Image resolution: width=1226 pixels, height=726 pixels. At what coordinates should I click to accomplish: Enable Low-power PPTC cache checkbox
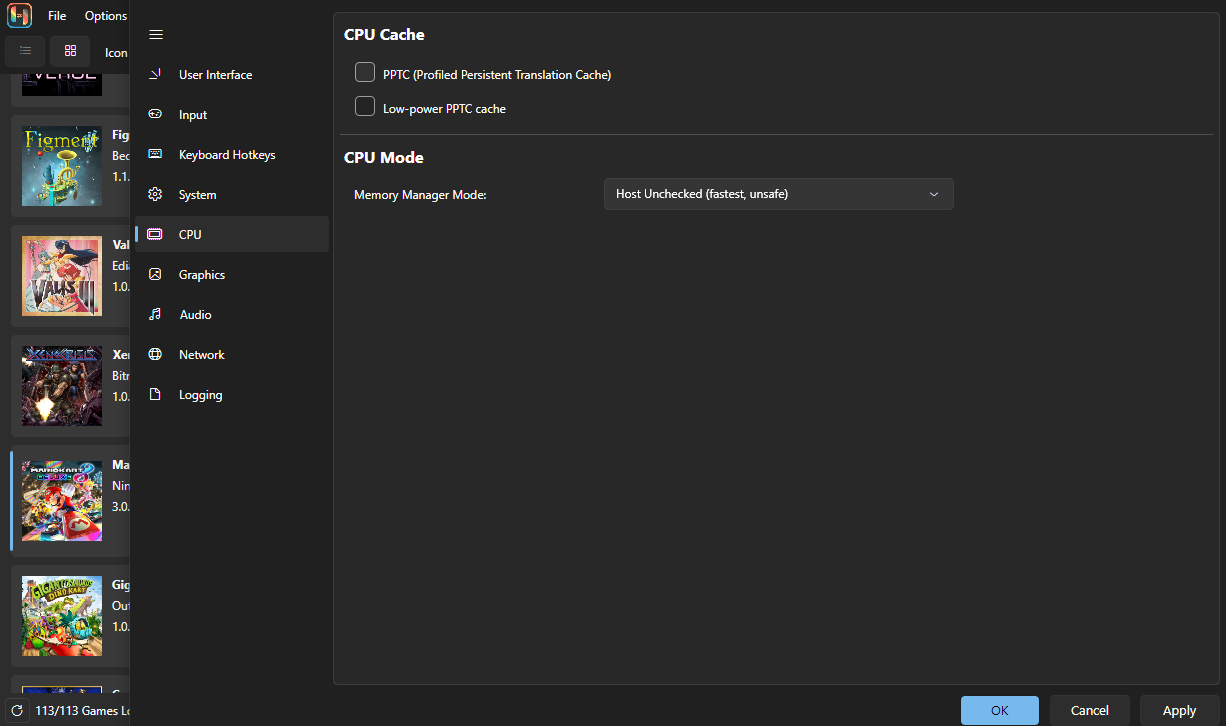pyautogui.click(x=365, y=107)
